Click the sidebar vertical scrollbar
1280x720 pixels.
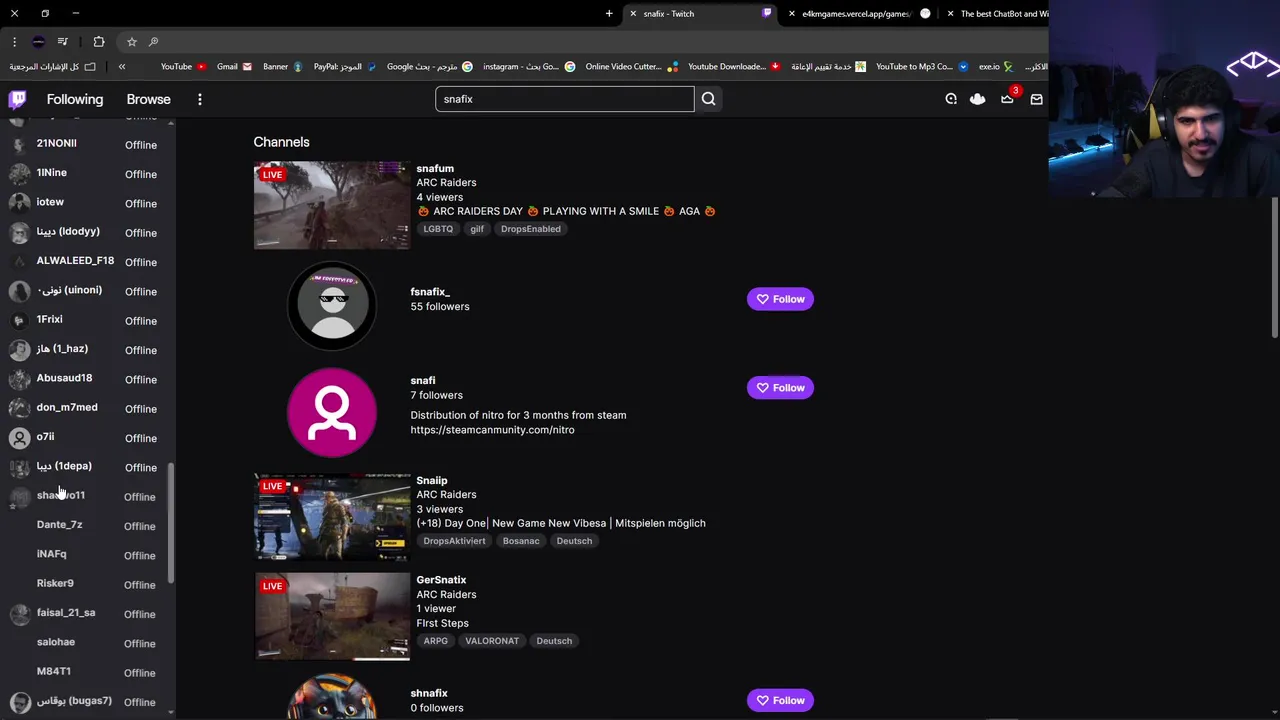171,523
